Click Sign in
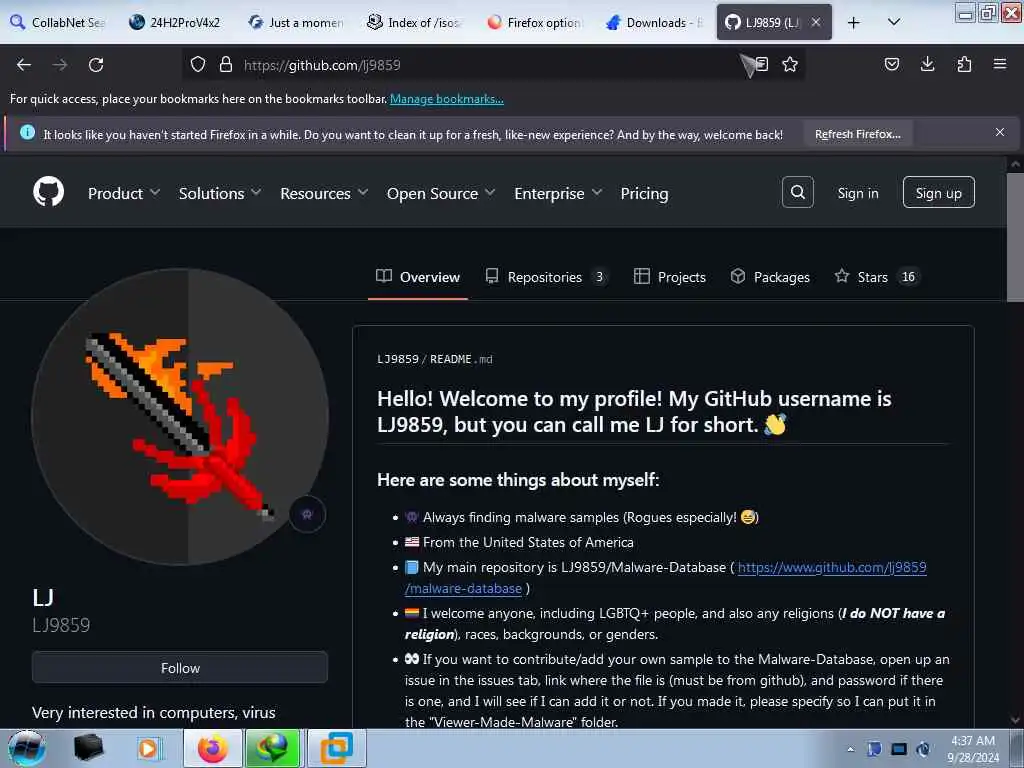The width and height of the screenshot is (1024, 768). [x=857, y=193]
